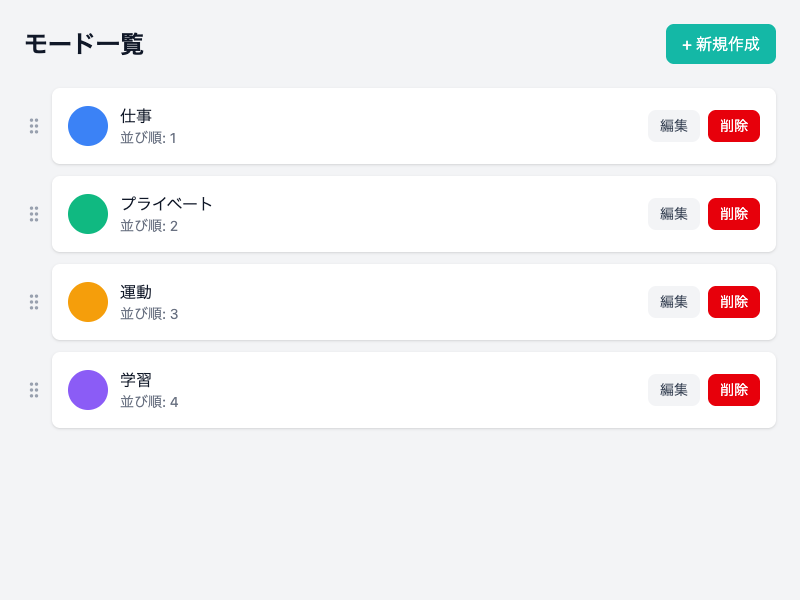This screenshot has width=800, height=600.
Task: Click the drag handle next to 学習
Action: (34, 390)
